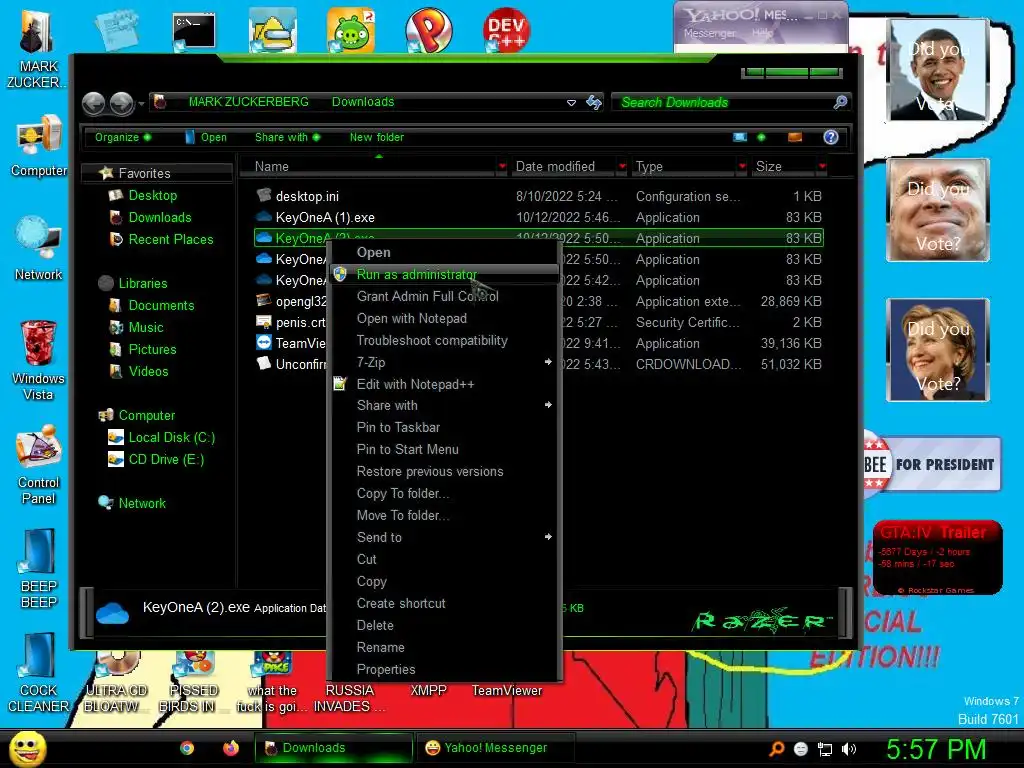Click the magnifier tray icon in taskbar
The image size is (1024, 768).
[x=777, y=749]
